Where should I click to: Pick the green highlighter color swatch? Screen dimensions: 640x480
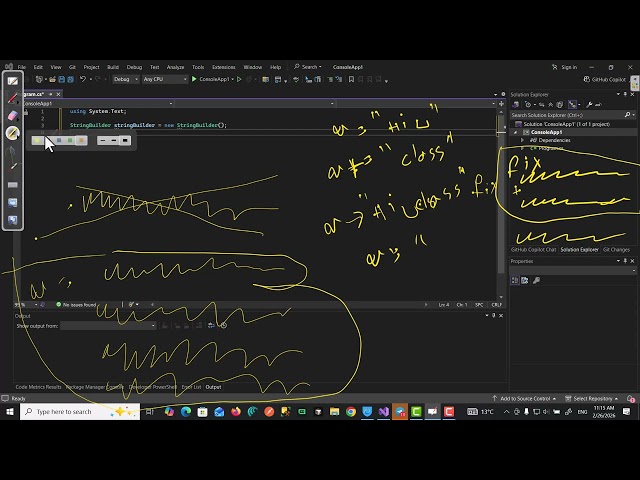pos(70,140)
